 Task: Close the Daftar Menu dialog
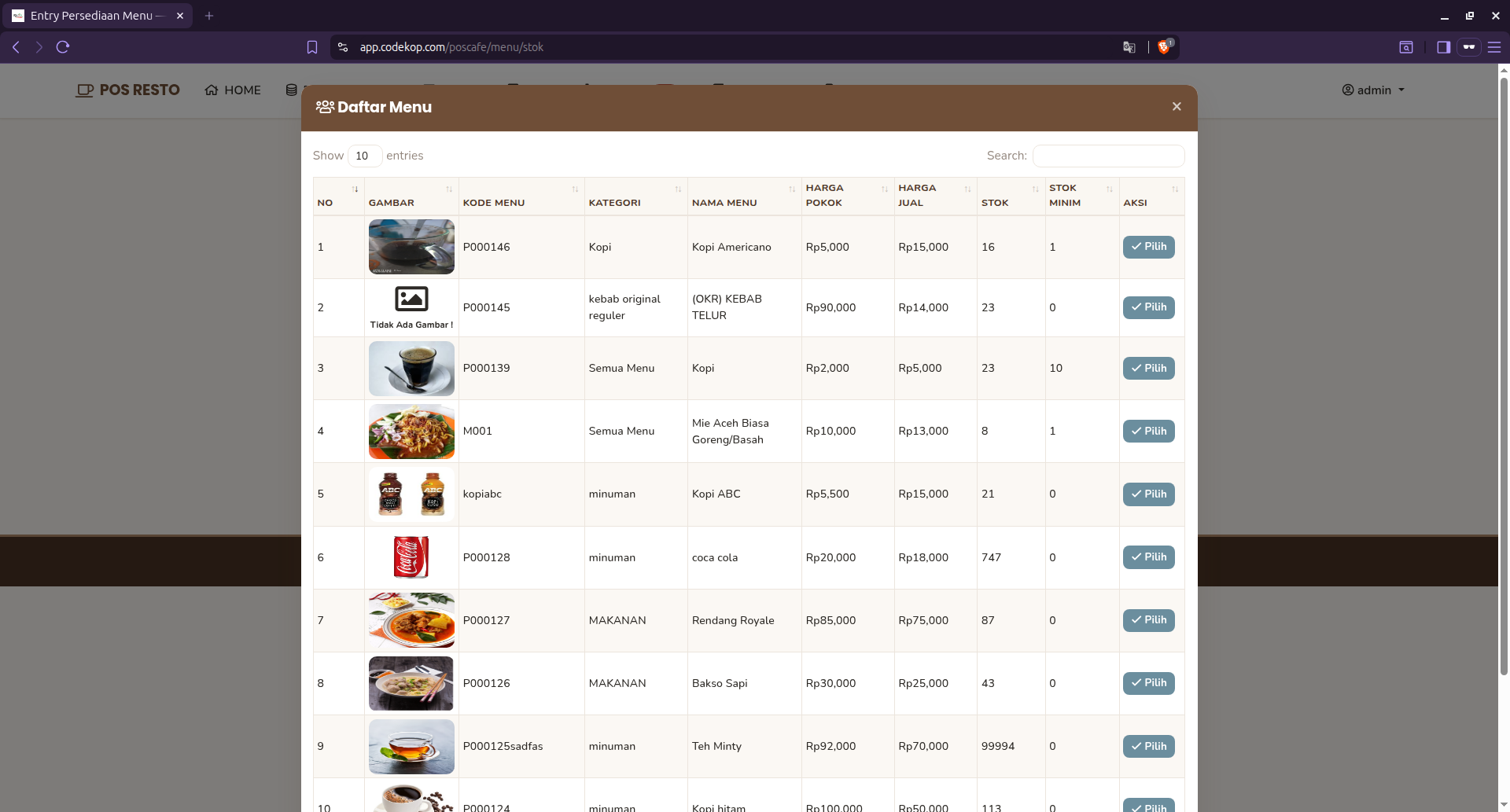[1177, 107]
